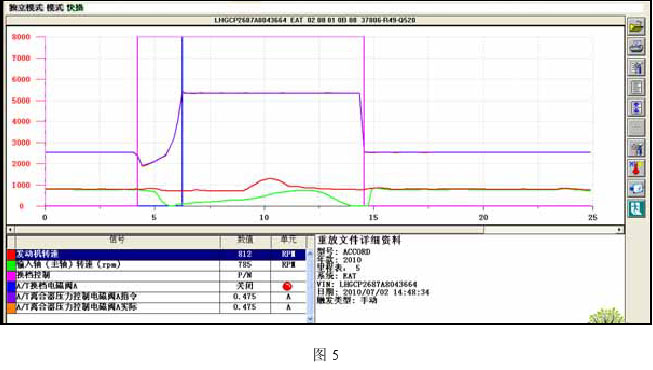The height and width of the screenshot is (370, 653).
Task: Click the printer icon in right toolbar
Action: pyautogui.click(x=636, y=46)
